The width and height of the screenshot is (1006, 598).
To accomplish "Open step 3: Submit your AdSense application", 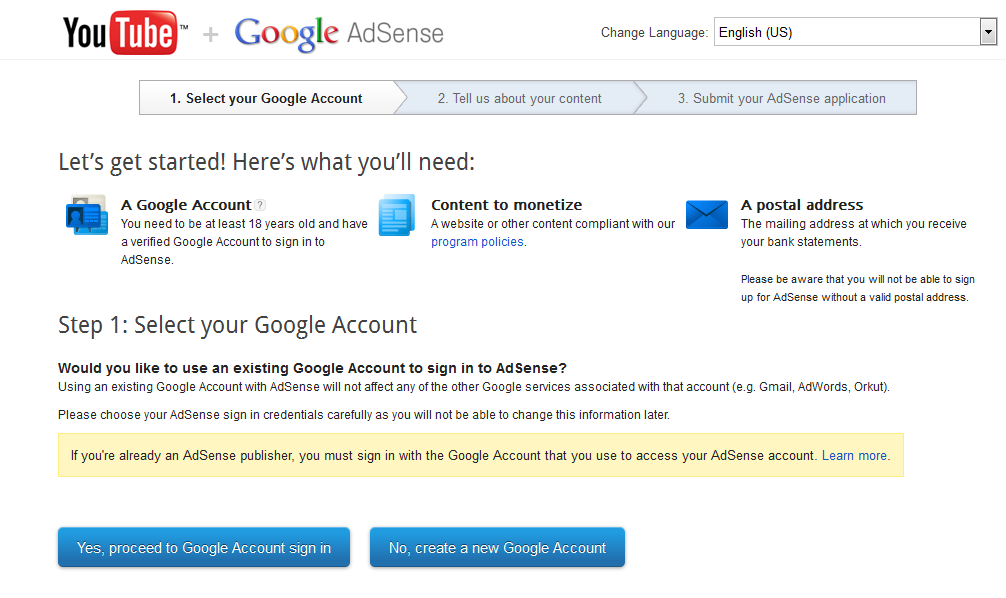I will tap(780, 97).
